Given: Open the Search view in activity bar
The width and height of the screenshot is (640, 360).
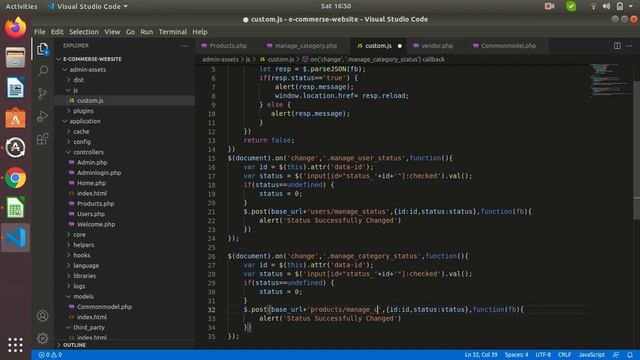Looking at the screenshot, I should (43, 71).
